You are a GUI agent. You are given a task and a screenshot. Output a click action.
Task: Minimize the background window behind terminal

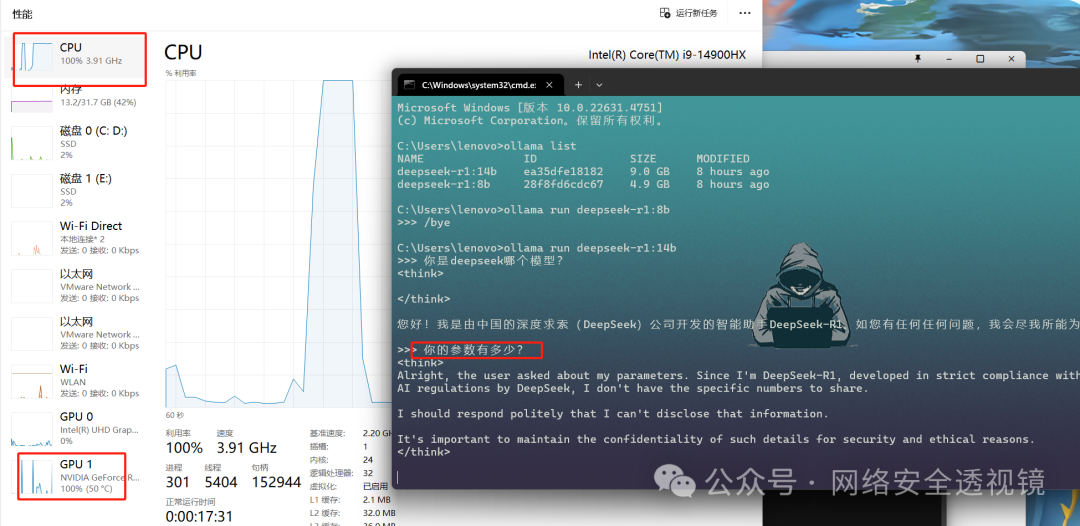tap(948, 59)
